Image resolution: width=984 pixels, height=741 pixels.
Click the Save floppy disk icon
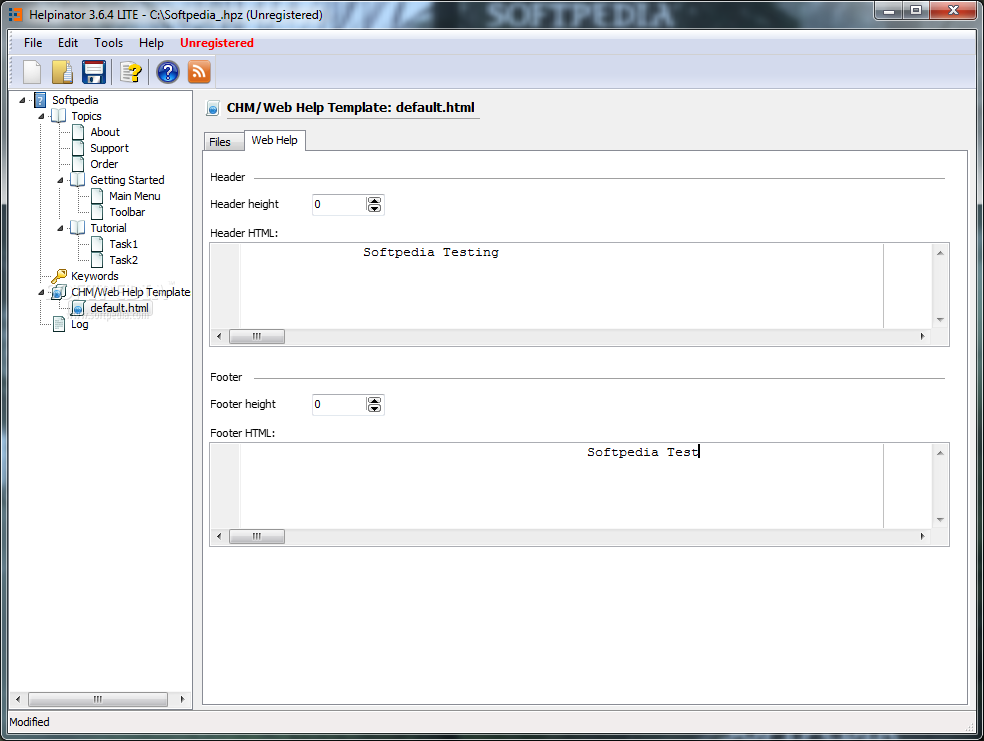[x=94, y=72]
